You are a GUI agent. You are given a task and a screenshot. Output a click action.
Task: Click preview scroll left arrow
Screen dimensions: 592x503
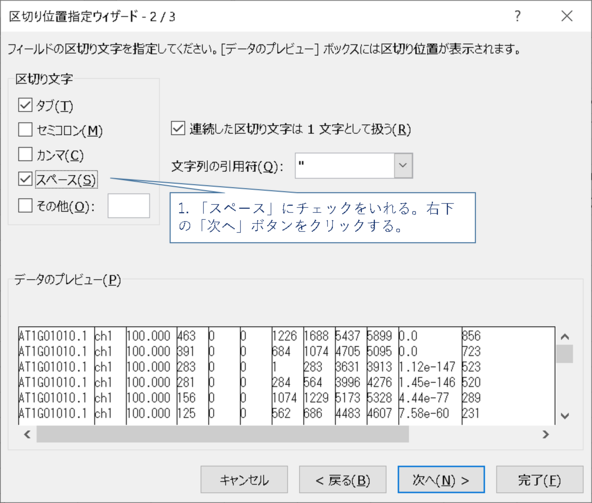(x=27, y=434)
